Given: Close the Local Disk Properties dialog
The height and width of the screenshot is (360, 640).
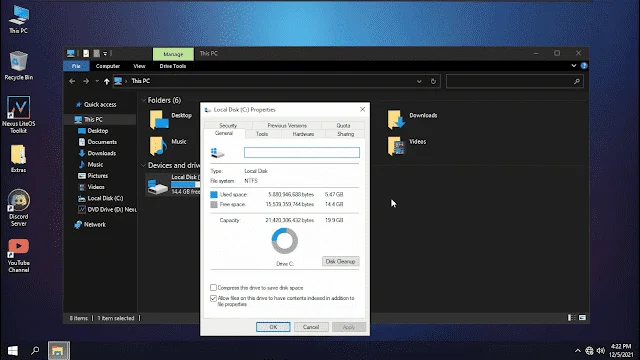Looking at the screenshot, I should (362, 109).
